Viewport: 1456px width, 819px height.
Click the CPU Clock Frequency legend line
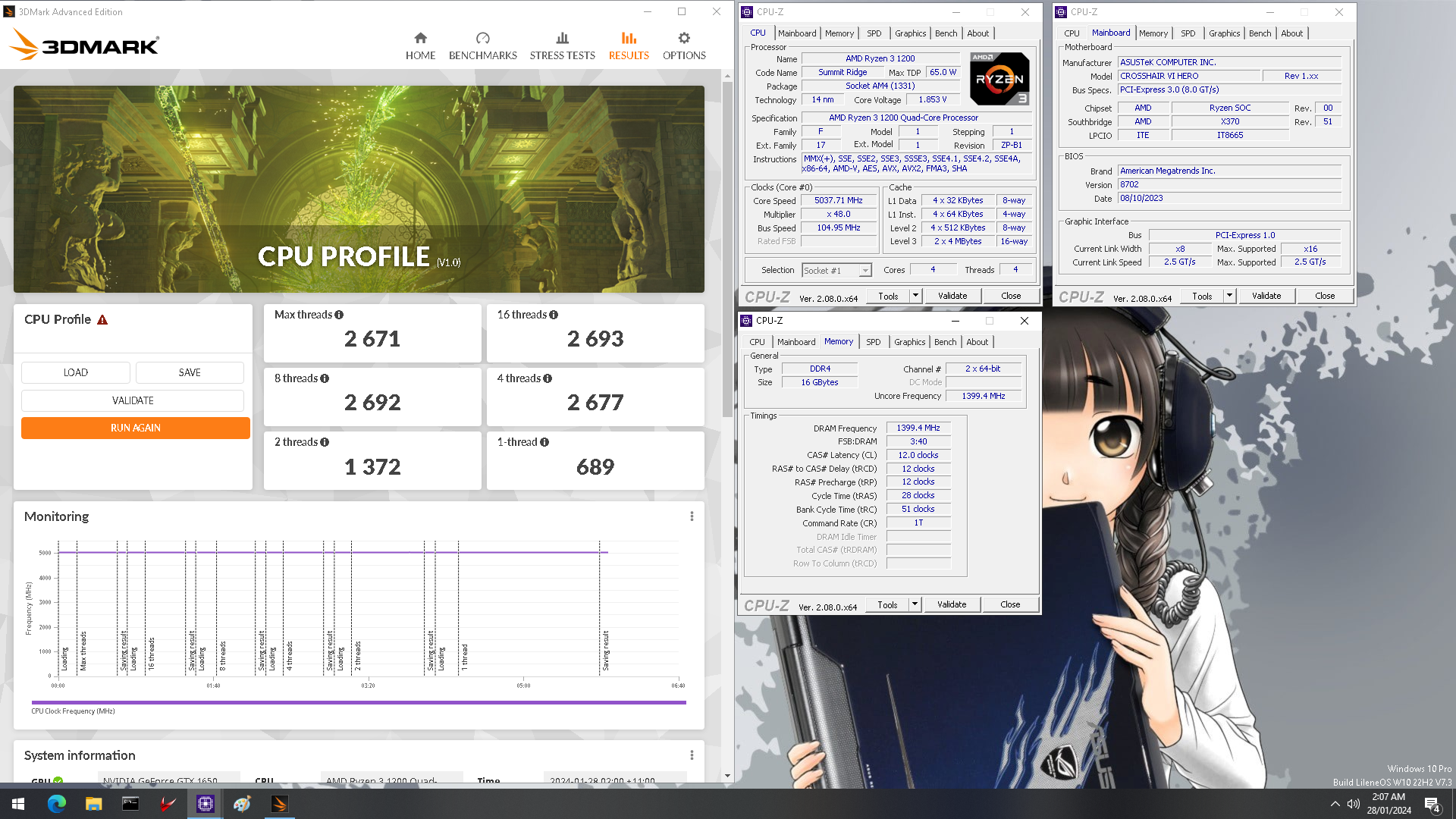(359, 703)
